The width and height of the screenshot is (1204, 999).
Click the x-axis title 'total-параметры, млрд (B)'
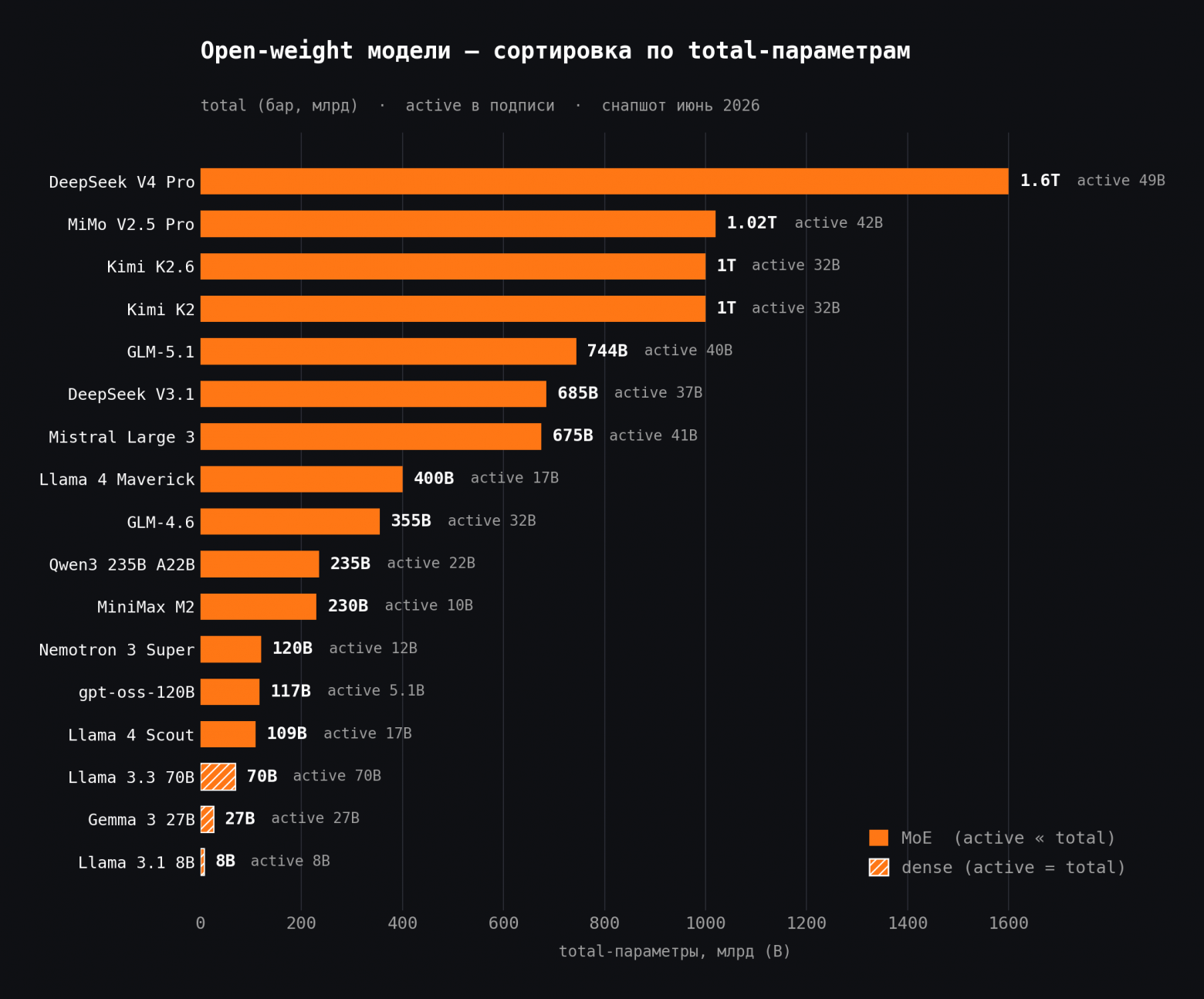(x=675, y=951)
